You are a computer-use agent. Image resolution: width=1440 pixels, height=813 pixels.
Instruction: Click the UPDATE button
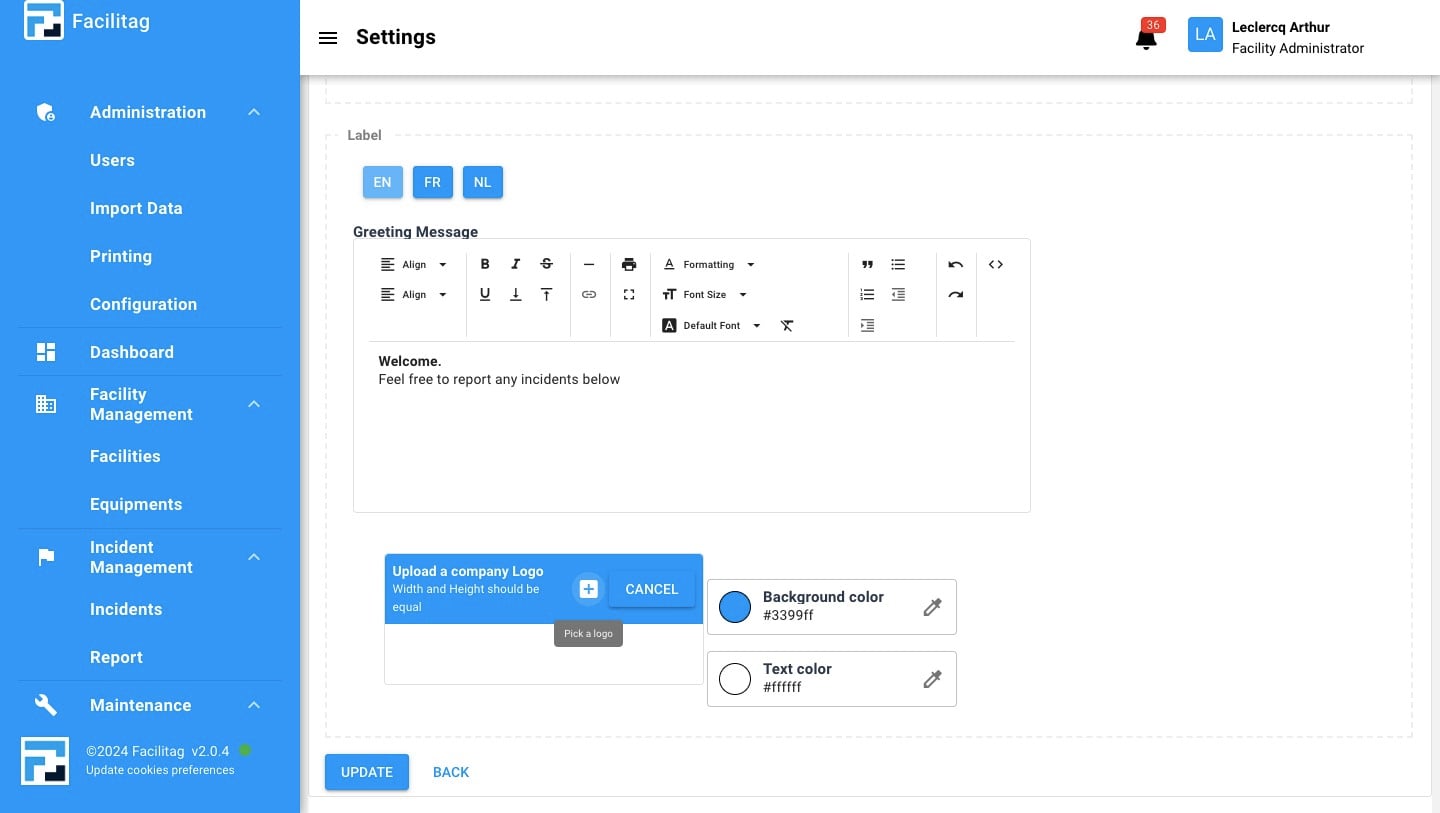point(366,772)
